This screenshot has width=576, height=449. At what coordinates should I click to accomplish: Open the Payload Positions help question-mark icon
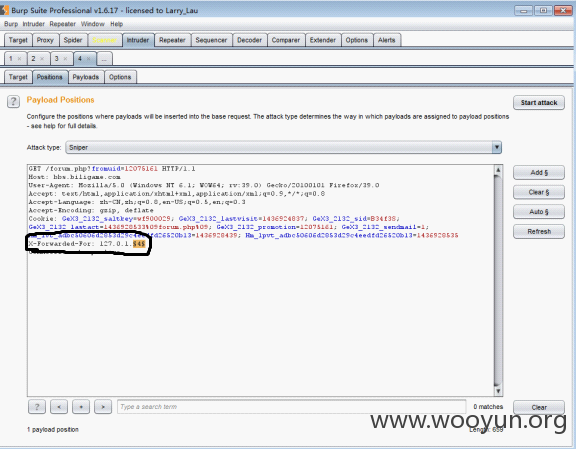point(14,101)
